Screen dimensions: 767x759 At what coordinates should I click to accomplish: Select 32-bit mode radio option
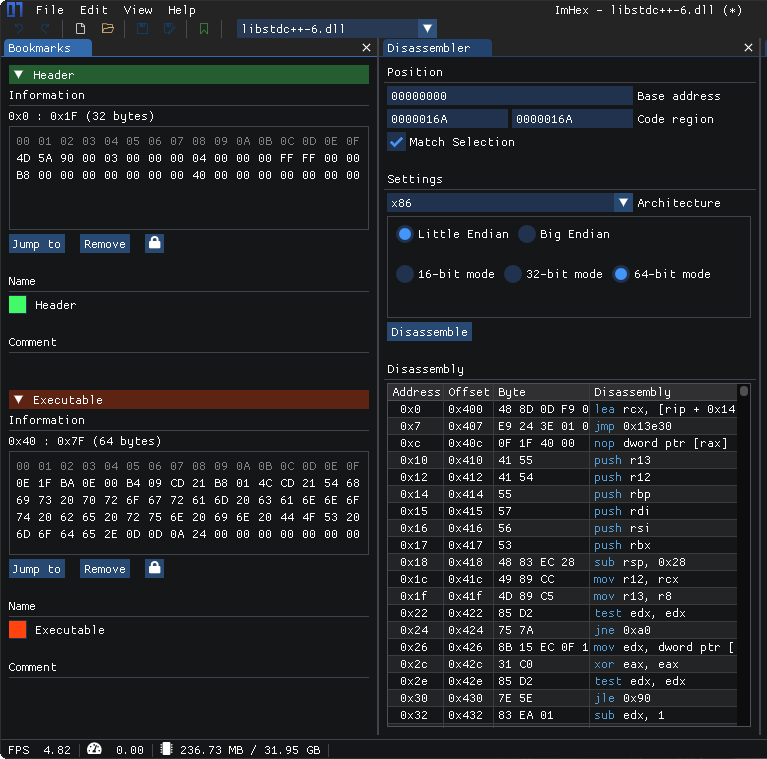point(513,274)
